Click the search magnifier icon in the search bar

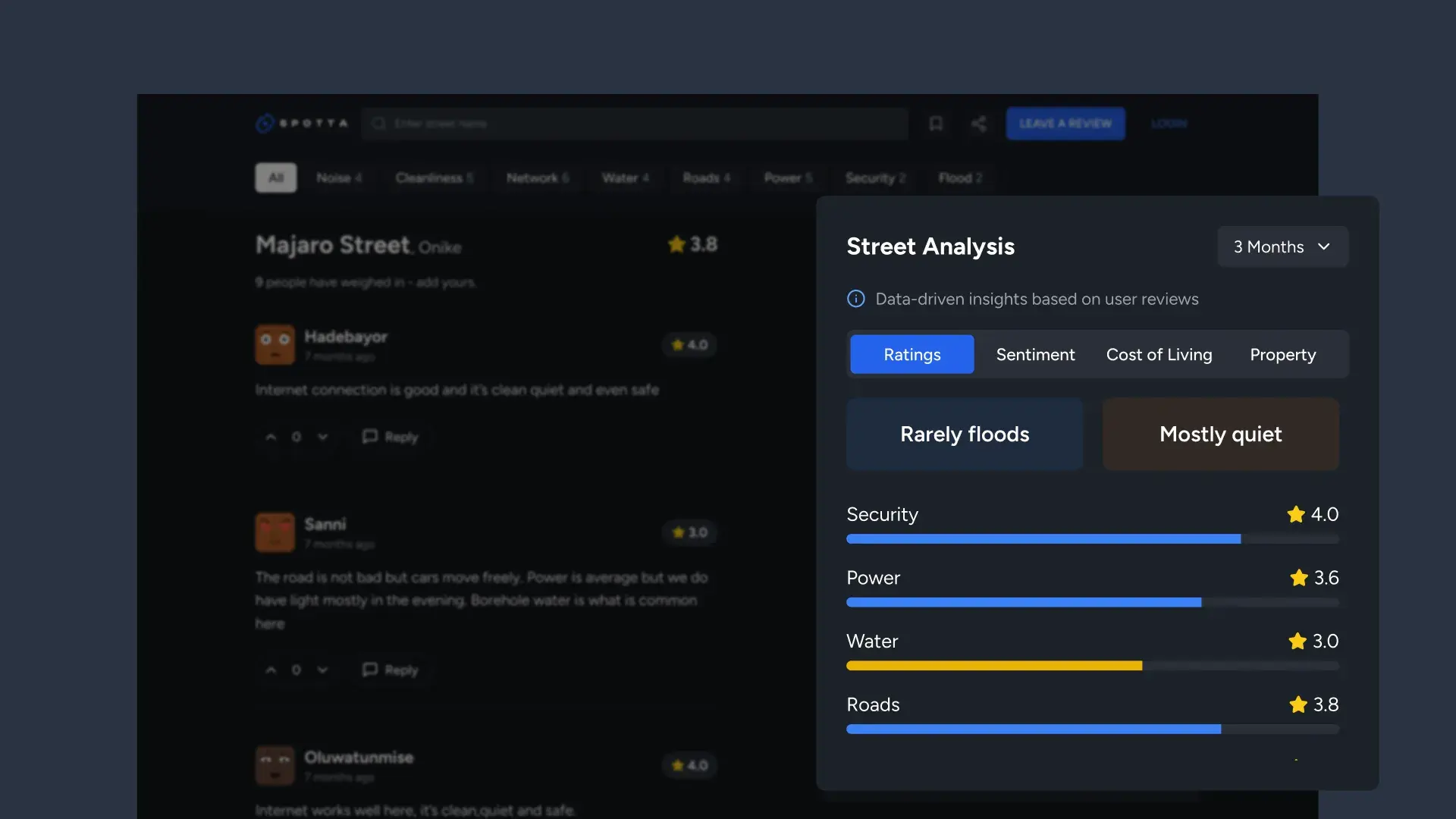tap(378, 124)
